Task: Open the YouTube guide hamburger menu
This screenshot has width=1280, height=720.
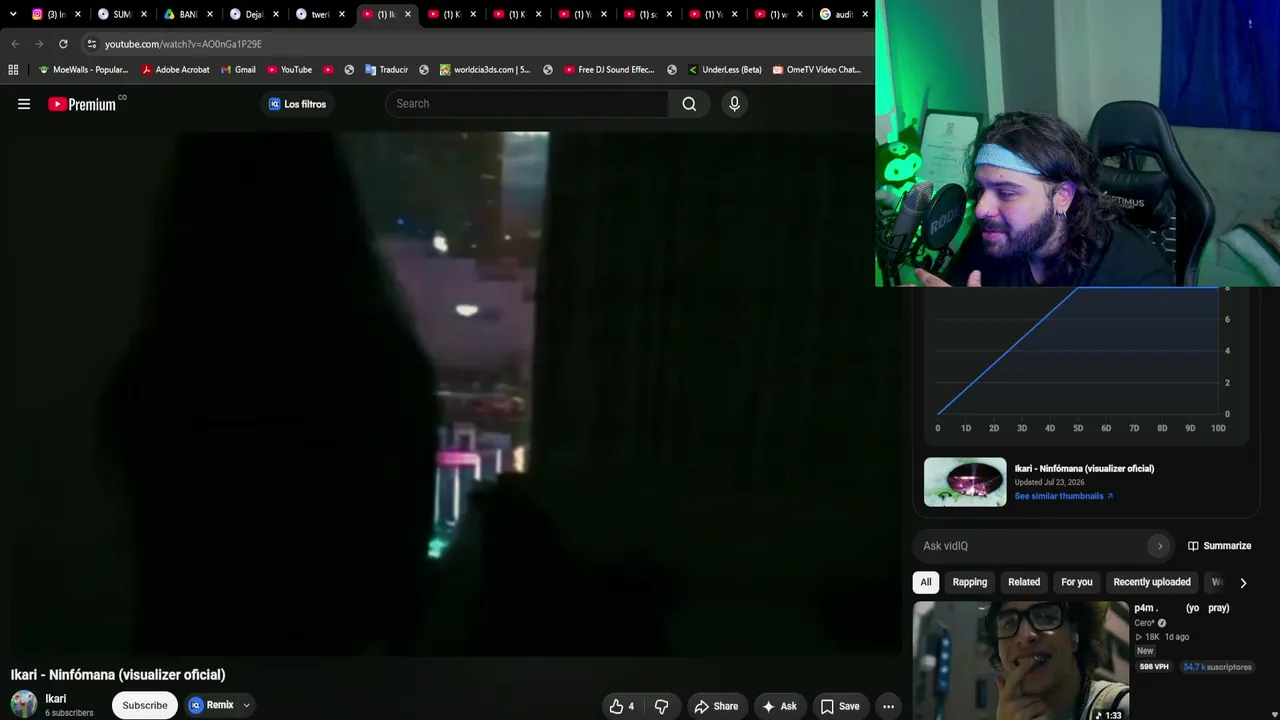Action: pos(24,104)
